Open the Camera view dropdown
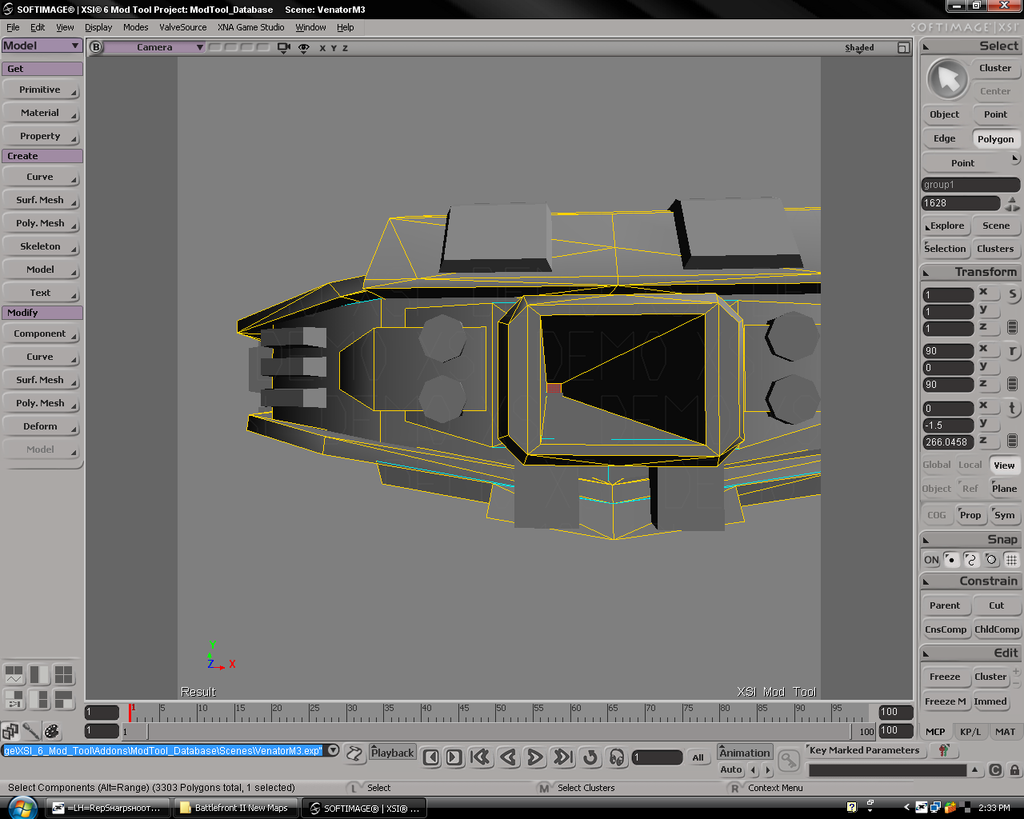Viewport: 1024px width, 819px height. (155, 47)
